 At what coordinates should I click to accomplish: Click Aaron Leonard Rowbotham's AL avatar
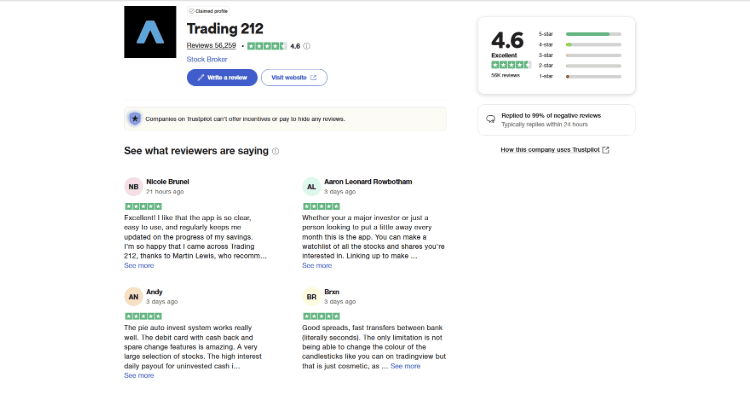pyautogui.click(x=311, y=186)
